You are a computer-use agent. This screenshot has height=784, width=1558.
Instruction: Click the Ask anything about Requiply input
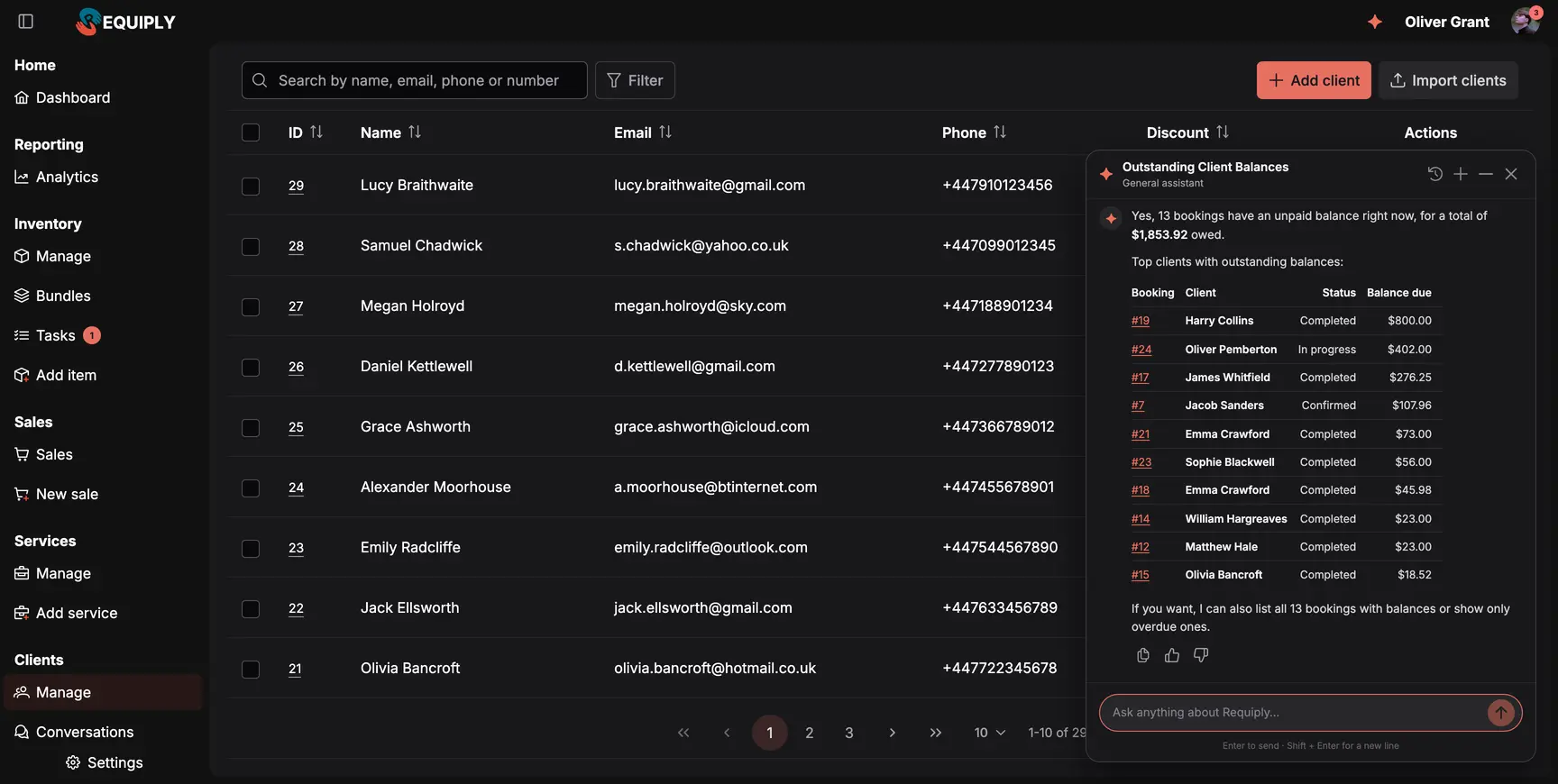(1295, 713)
